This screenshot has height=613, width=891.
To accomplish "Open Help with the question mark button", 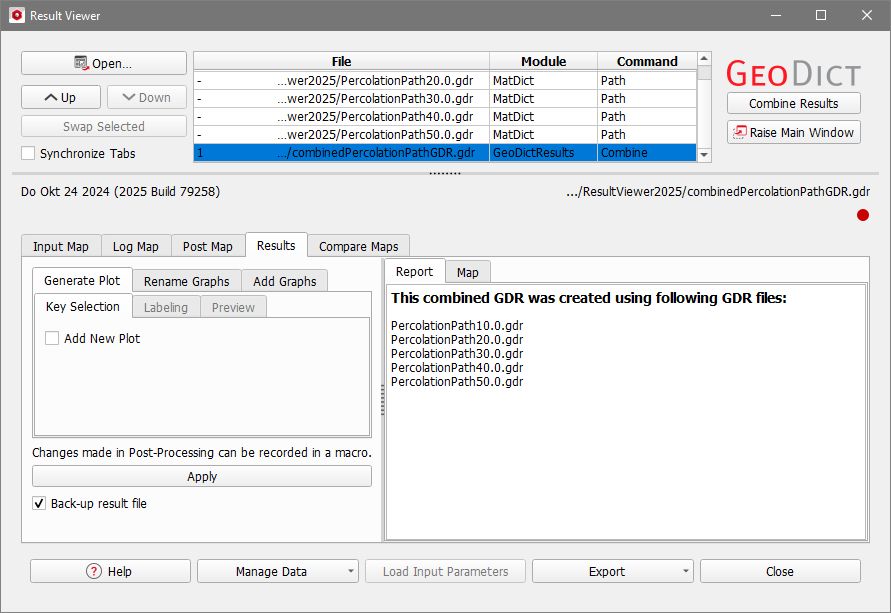I will pyautogui.click(x=110, y=571).
